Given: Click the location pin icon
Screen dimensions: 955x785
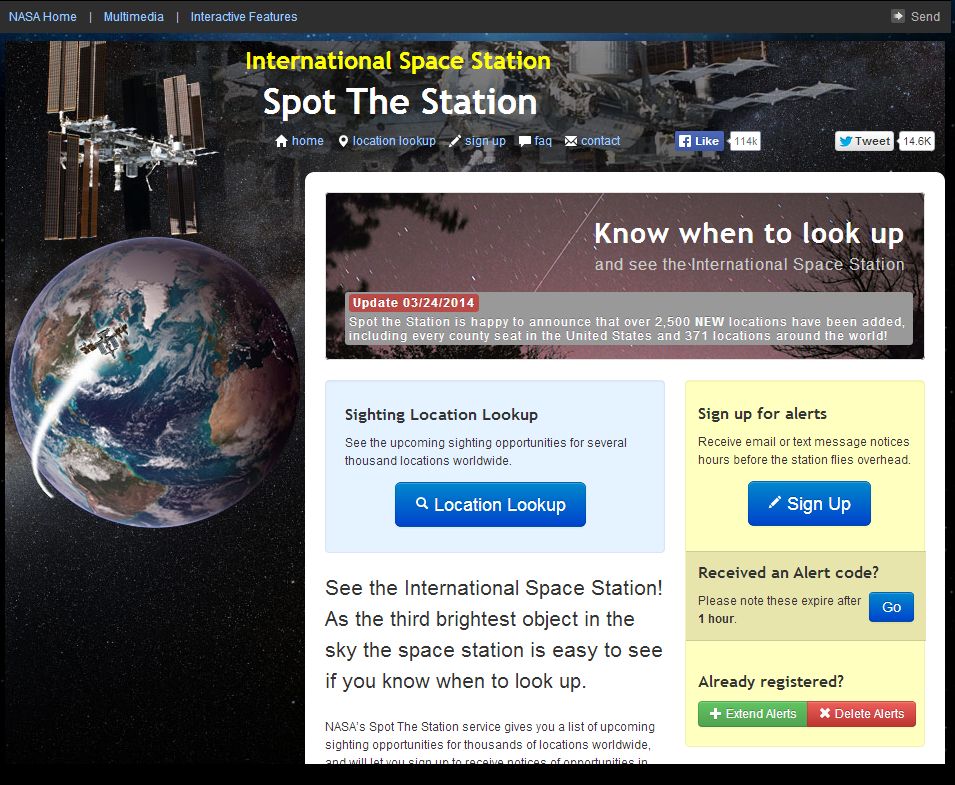Looking at the screenshot, I should pyautogui.click(x=344, y=141).
